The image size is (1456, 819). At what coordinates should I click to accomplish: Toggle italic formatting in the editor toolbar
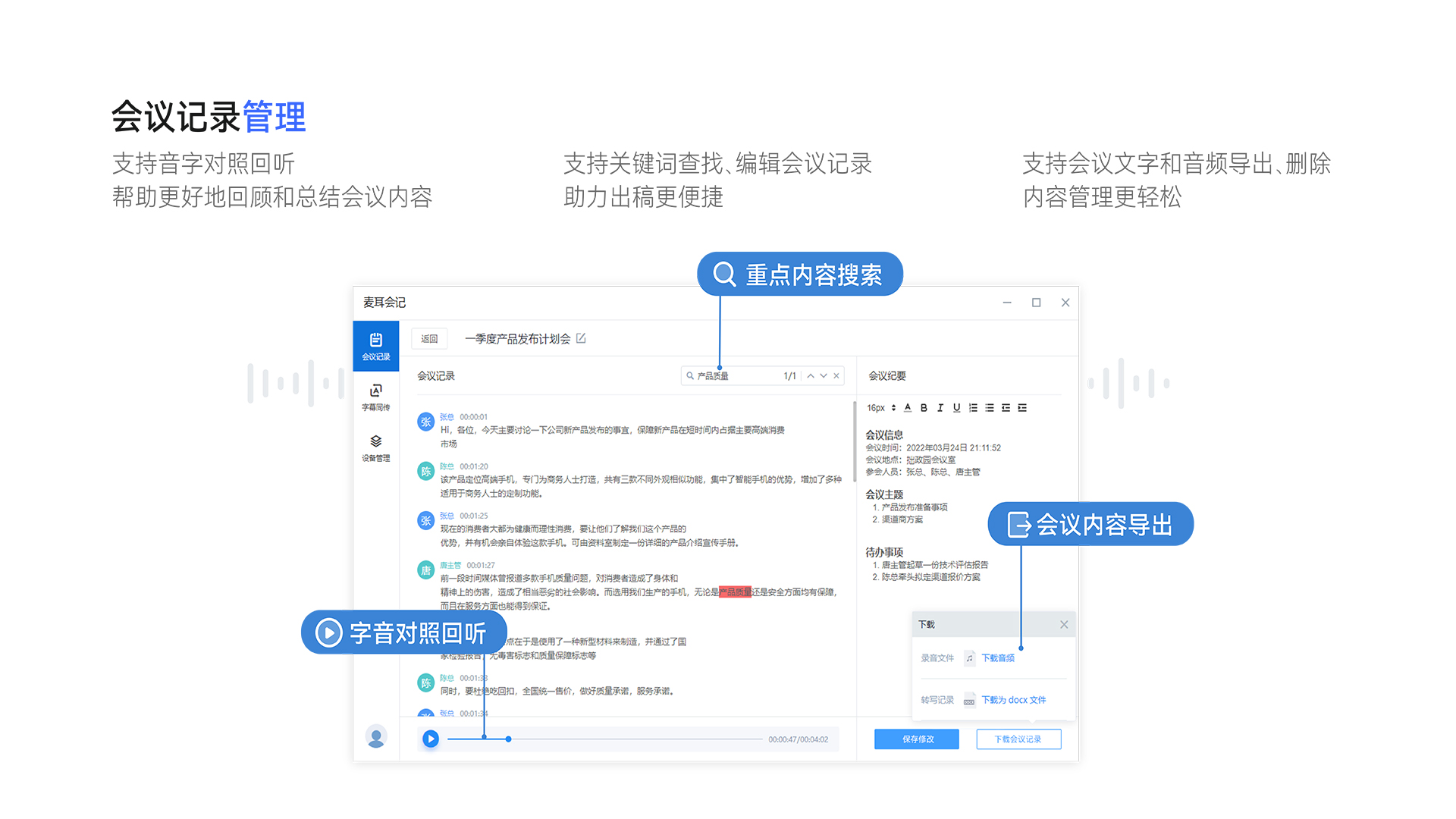point(940,408)
